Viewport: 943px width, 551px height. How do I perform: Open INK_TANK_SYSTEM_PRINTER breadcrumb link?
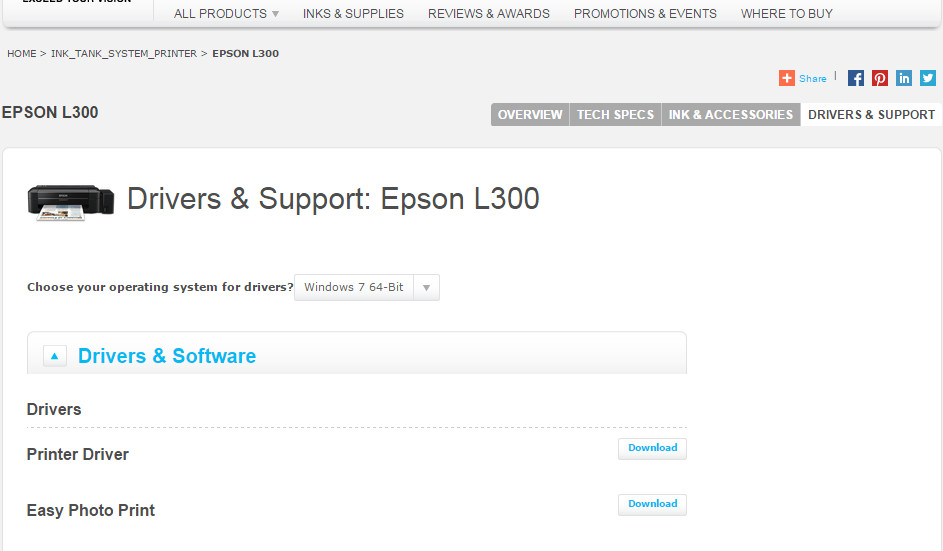[x=124, y=54]
